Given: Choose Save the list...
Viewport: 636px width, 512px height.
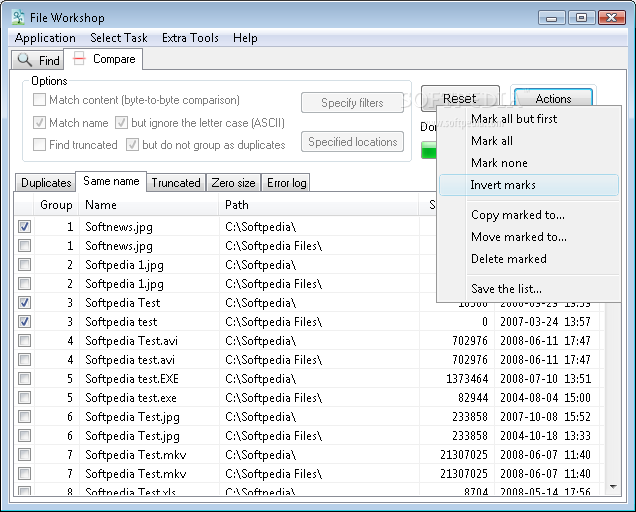Looking at the screenshot, I should [529, 288].
